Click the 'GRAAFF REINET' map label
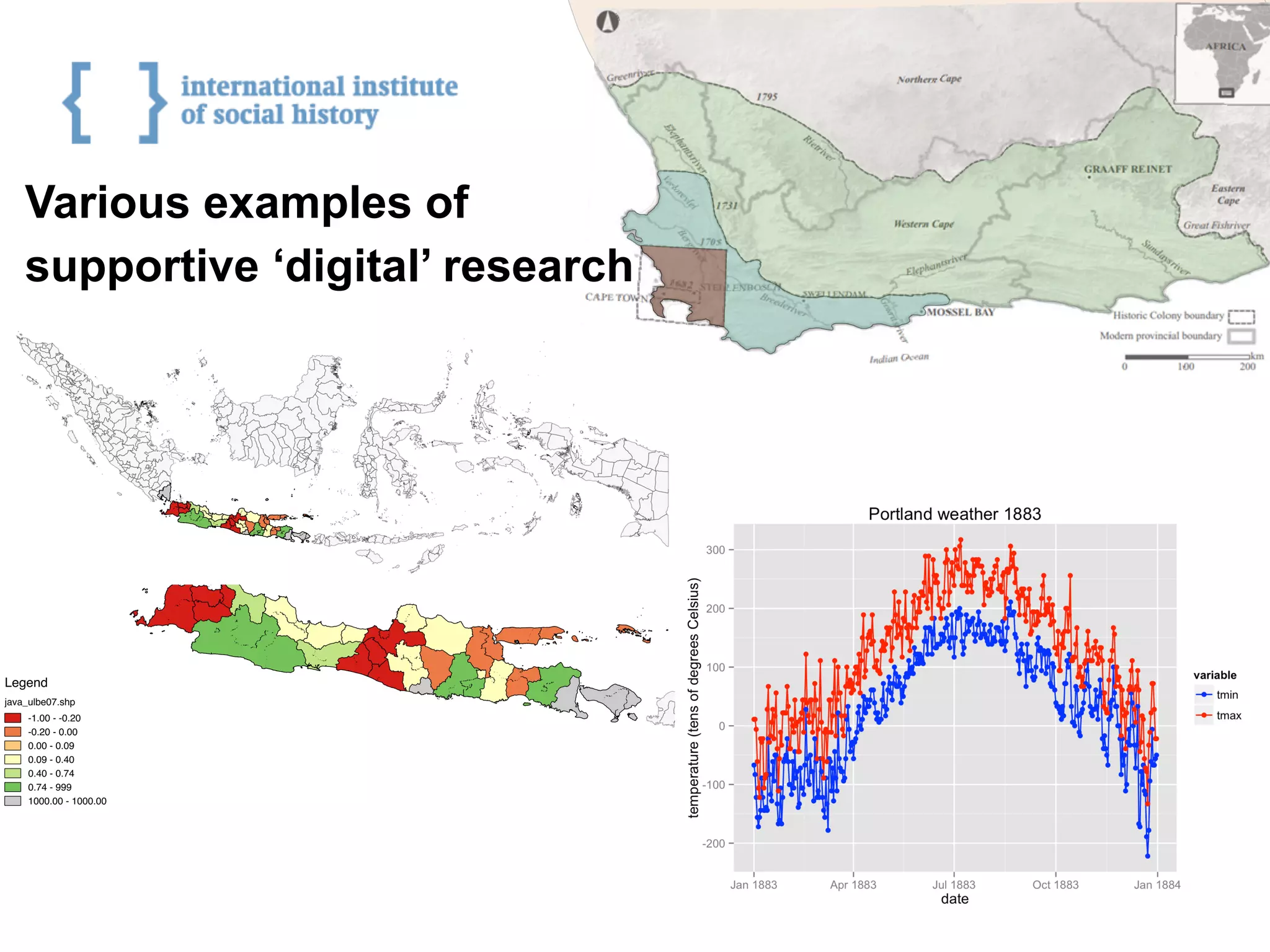 tap(1128, 169)
